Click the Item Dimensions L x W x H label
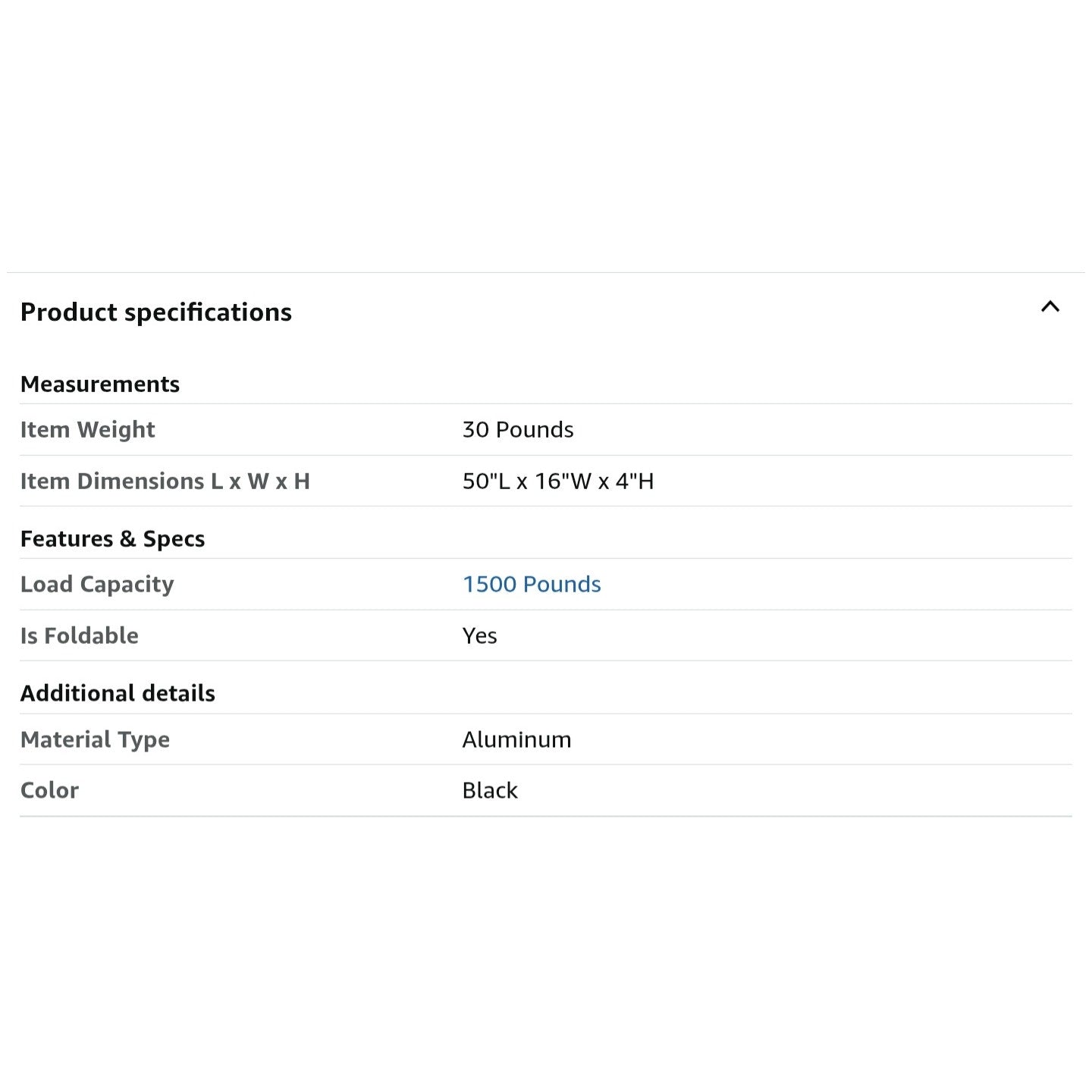Viewport: 1092px width, 1092px height. coord(165,482)
